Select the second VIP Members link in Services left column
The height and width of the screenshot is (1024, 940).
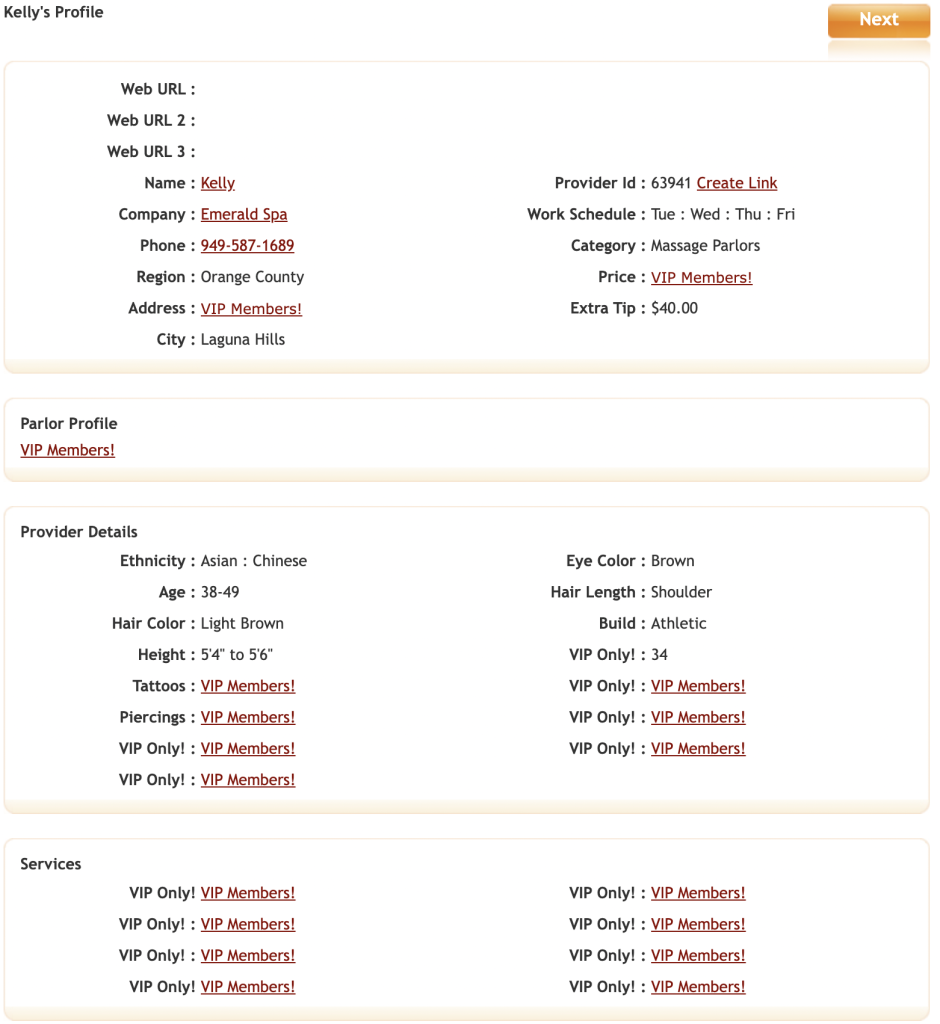pyautogui.click(x=248, y=924)
